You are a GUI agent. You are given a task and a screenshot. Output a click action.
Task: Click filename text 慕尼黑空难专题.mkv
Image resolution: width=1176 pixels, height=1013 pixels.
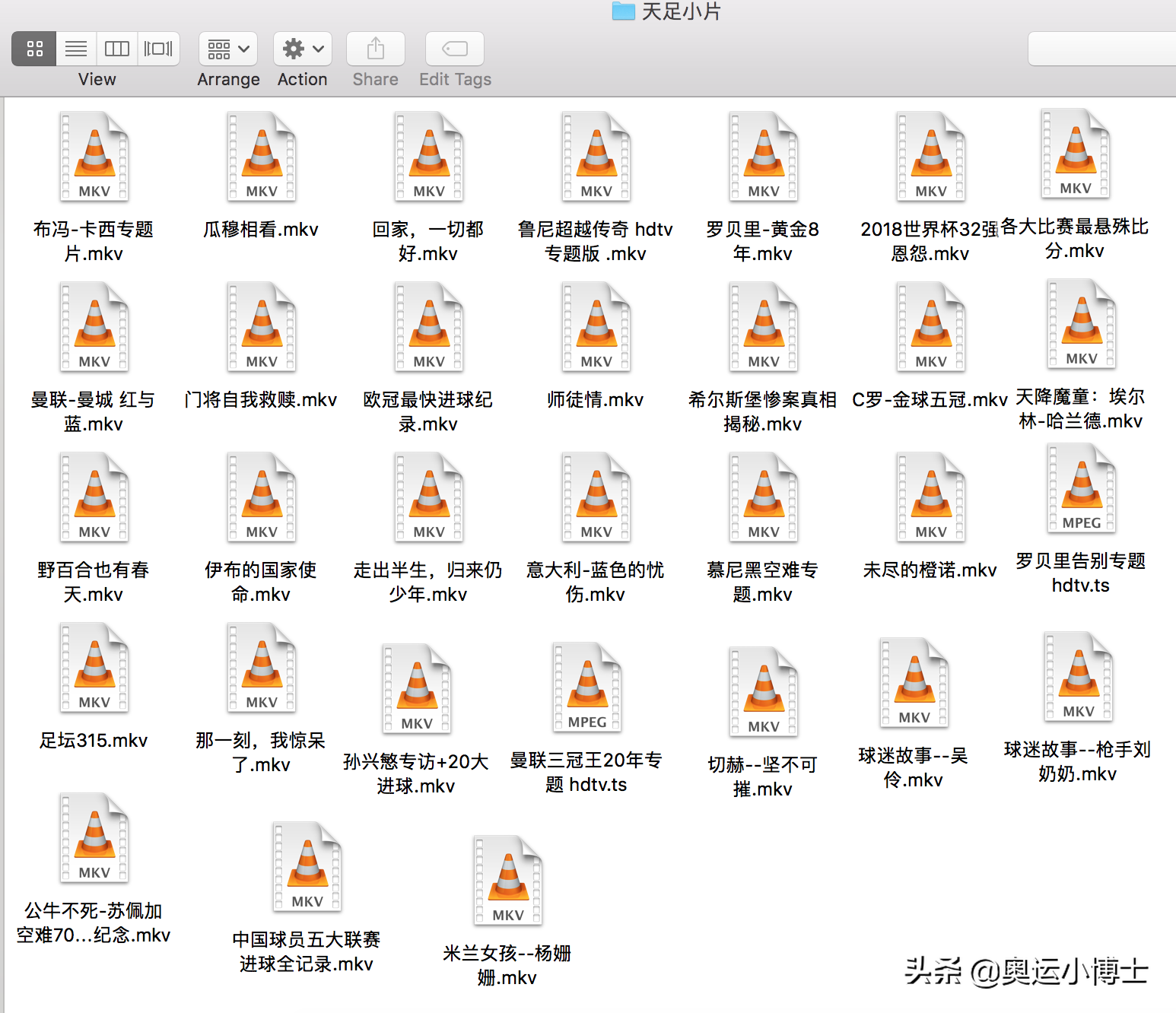[x=763, y=582]
